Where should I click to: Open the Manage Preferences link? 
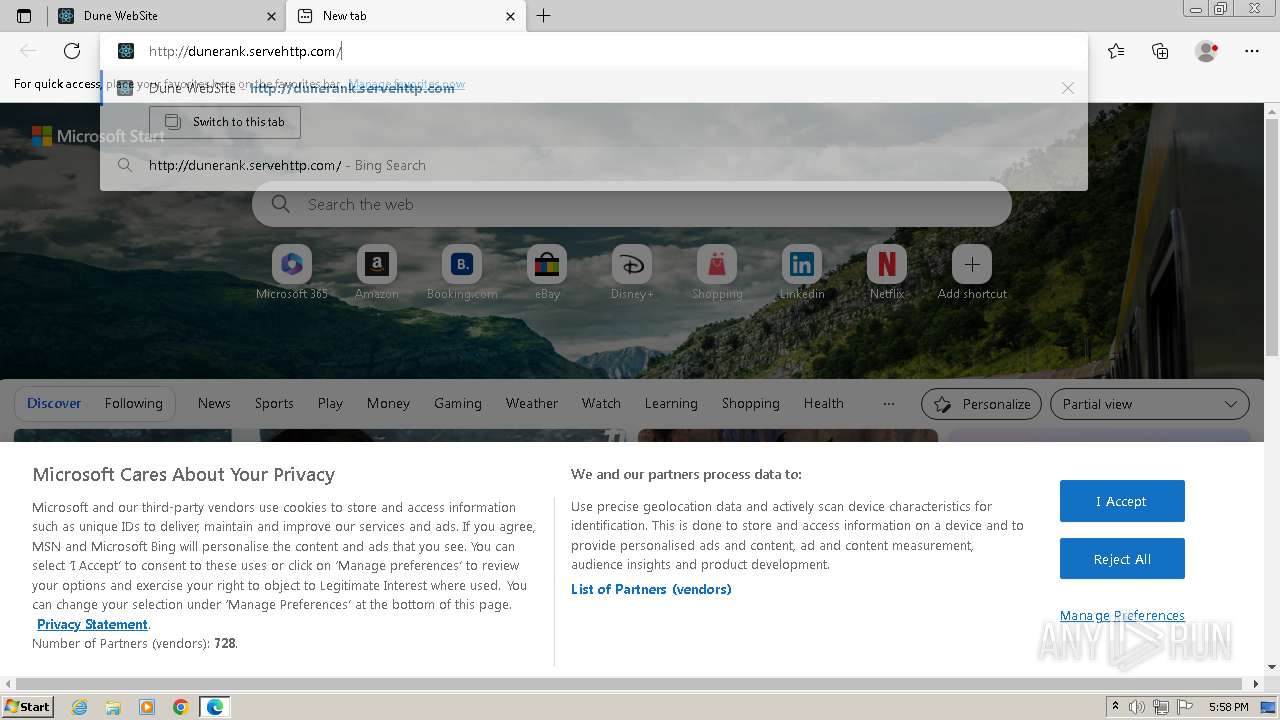1122,616
